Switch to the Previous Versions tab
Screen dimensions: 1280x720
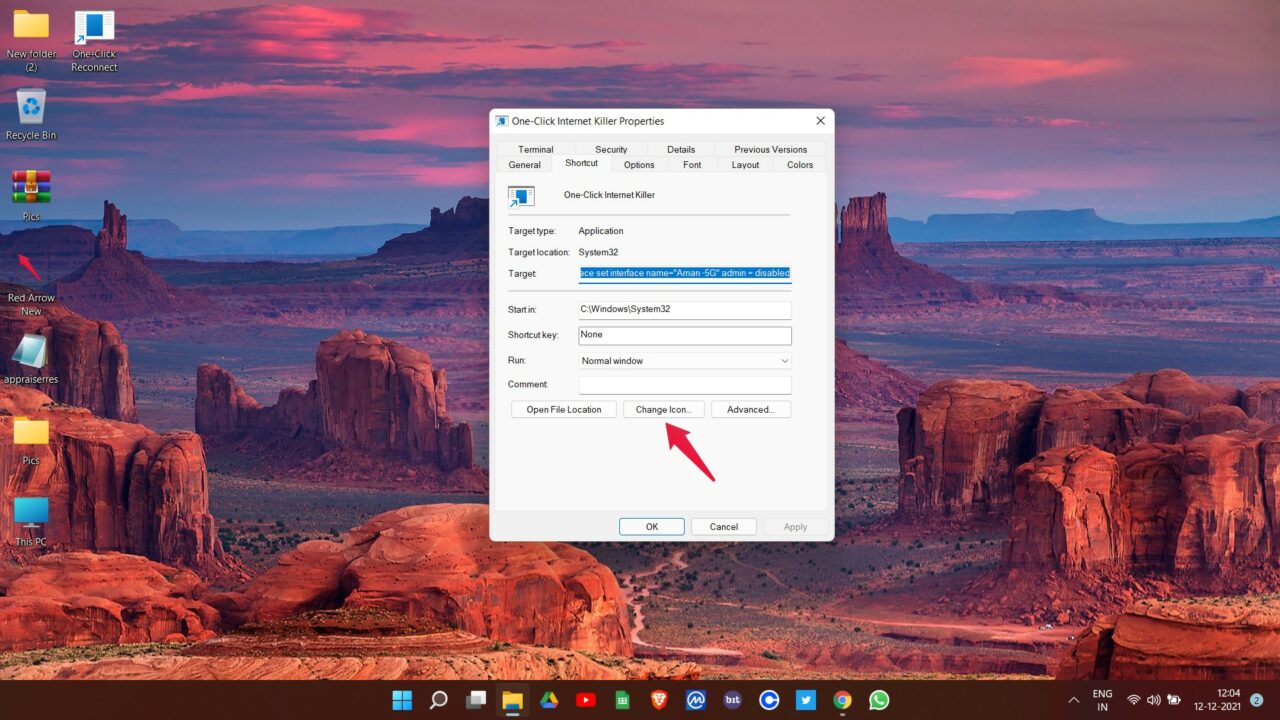770,150
